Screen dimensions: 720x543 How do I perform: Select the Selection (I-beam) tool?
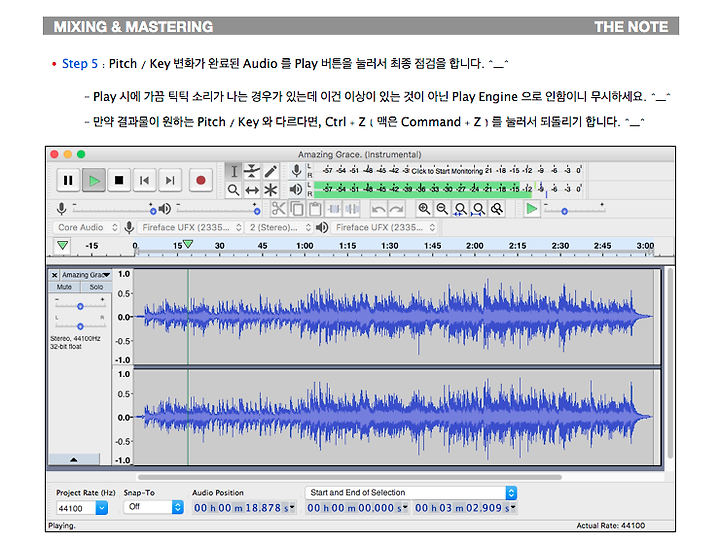click(234, 171)
